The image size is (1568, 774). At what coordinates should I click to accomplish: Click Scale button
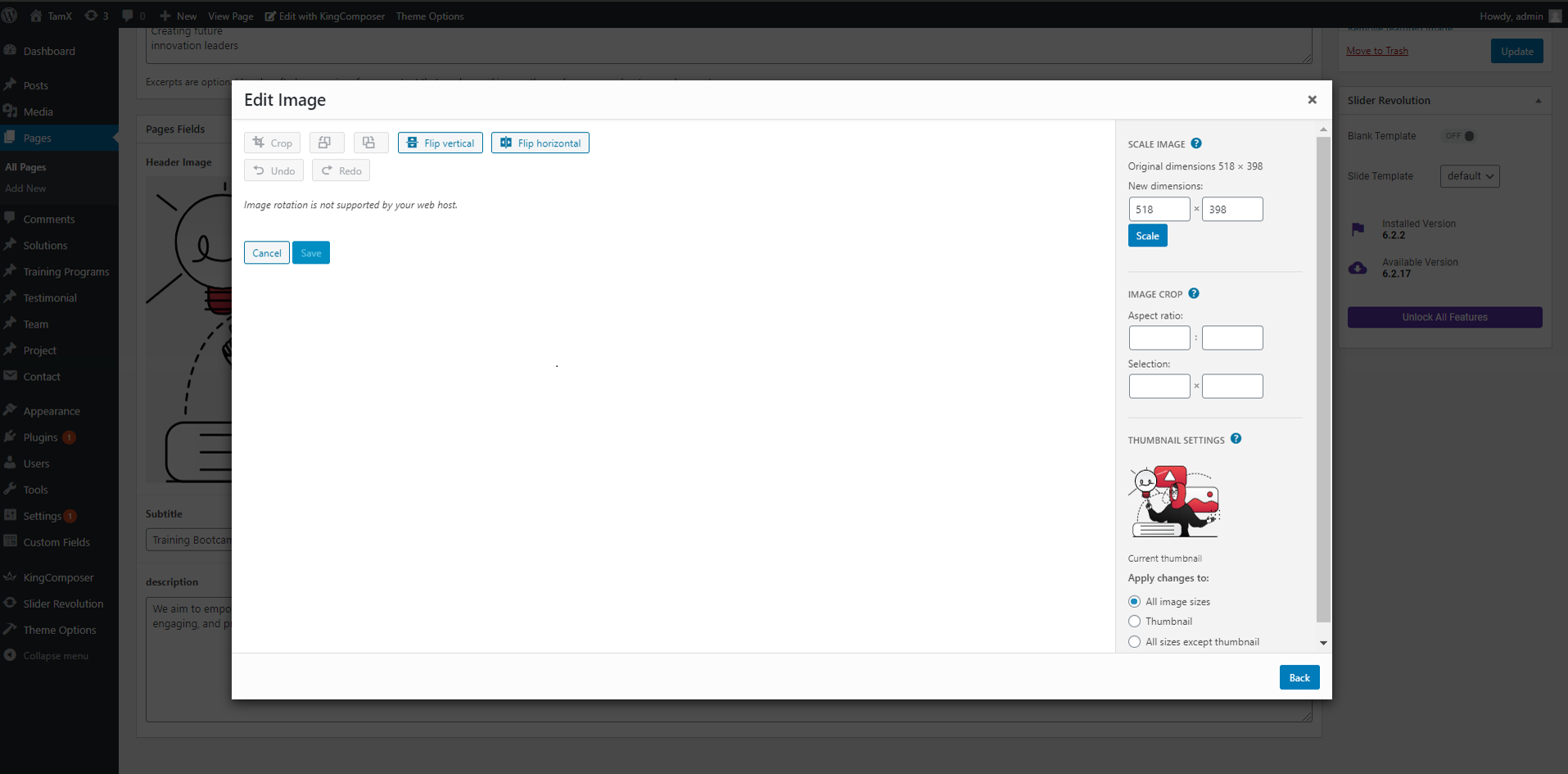[x=1147, y=236]
